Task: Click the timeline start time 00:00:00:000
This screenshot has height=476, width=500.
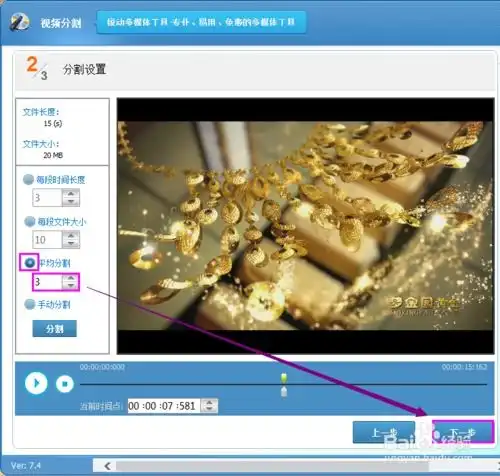Action: (x=102, y=367)
